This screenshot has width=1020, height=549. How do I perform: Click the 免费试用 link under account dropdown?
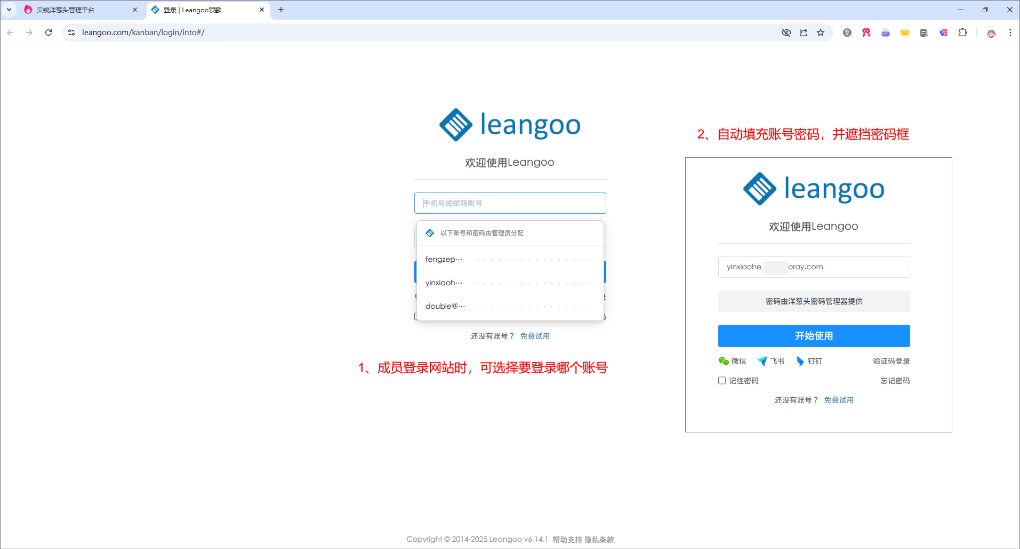coord(534,336)
